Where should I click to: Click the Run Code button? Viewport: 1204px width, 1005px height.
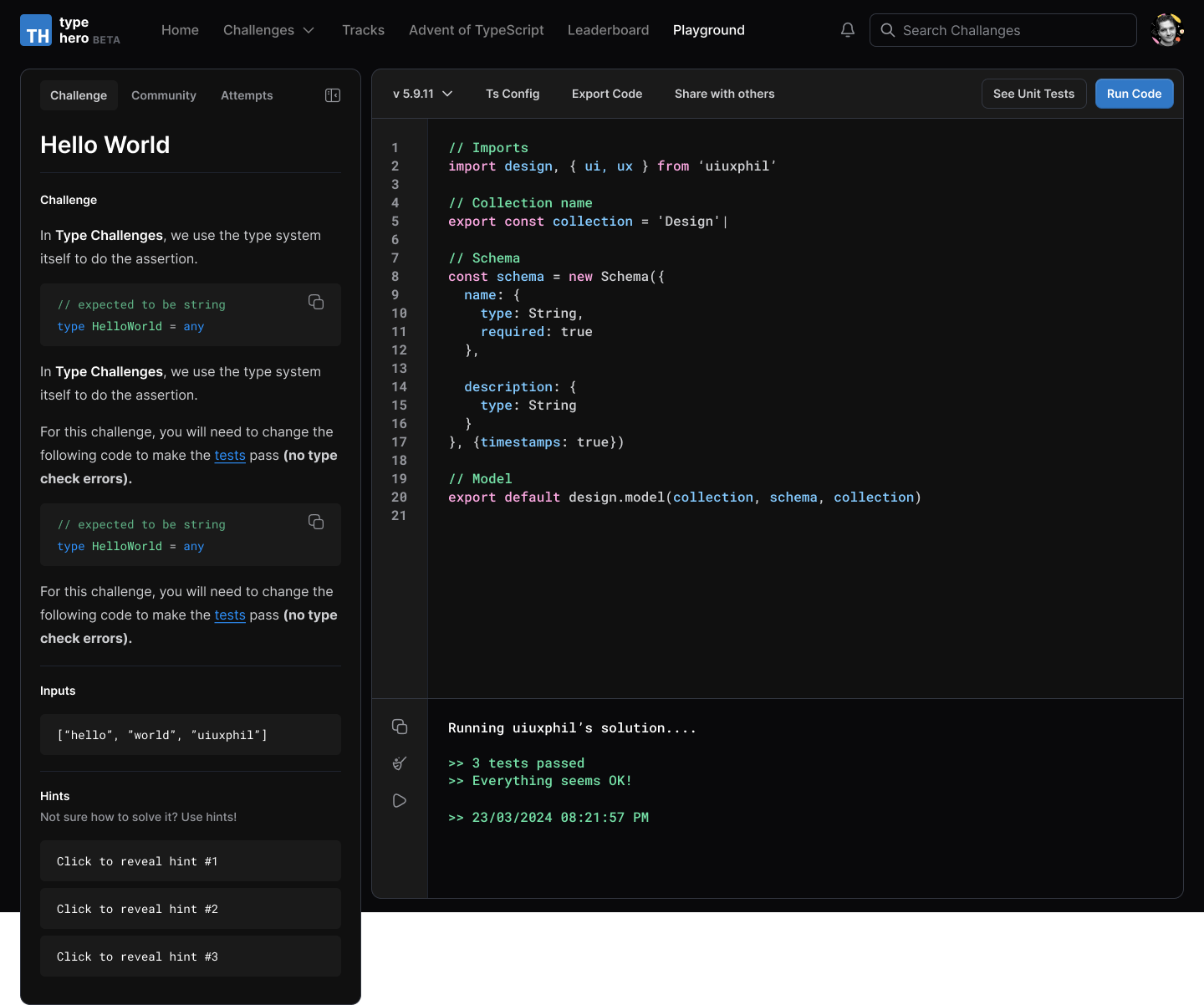(1134, 94)
